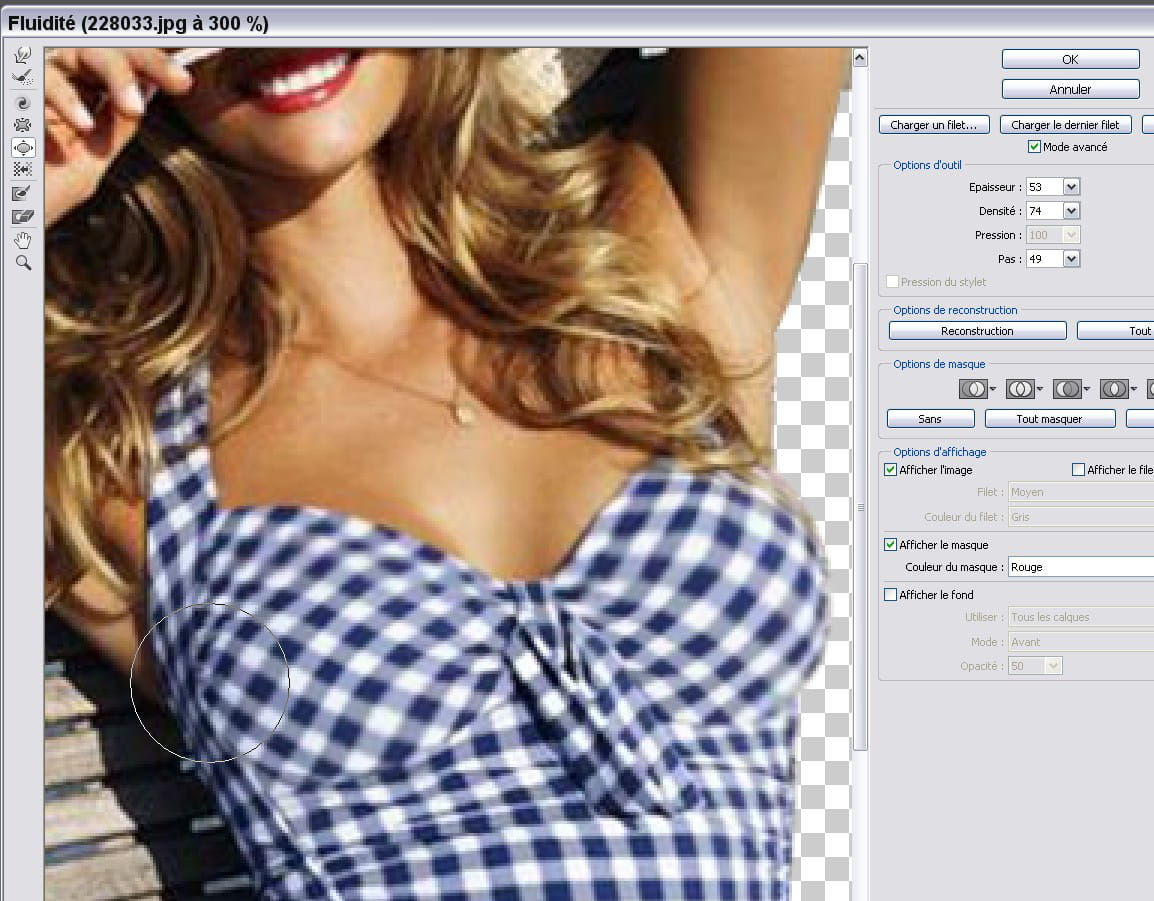The height and width of the screenshot is (901, 1154).
Task: Disable 'Afficher le masque' checkbox
Action: 890,545
